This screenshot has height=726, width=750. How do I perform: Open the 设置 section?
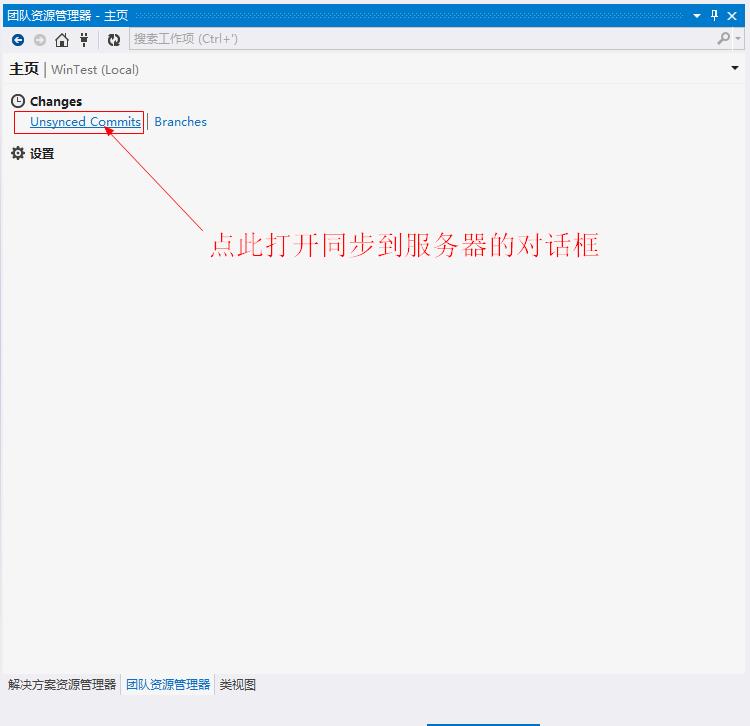pos(42,154)
